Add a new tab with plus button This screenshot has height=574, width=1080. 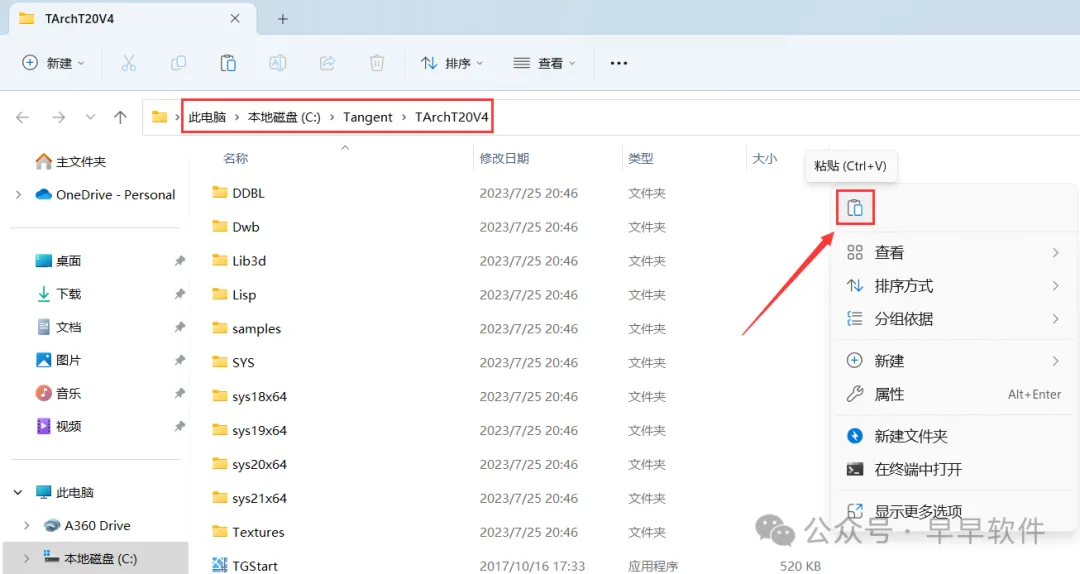pos(282,19)
